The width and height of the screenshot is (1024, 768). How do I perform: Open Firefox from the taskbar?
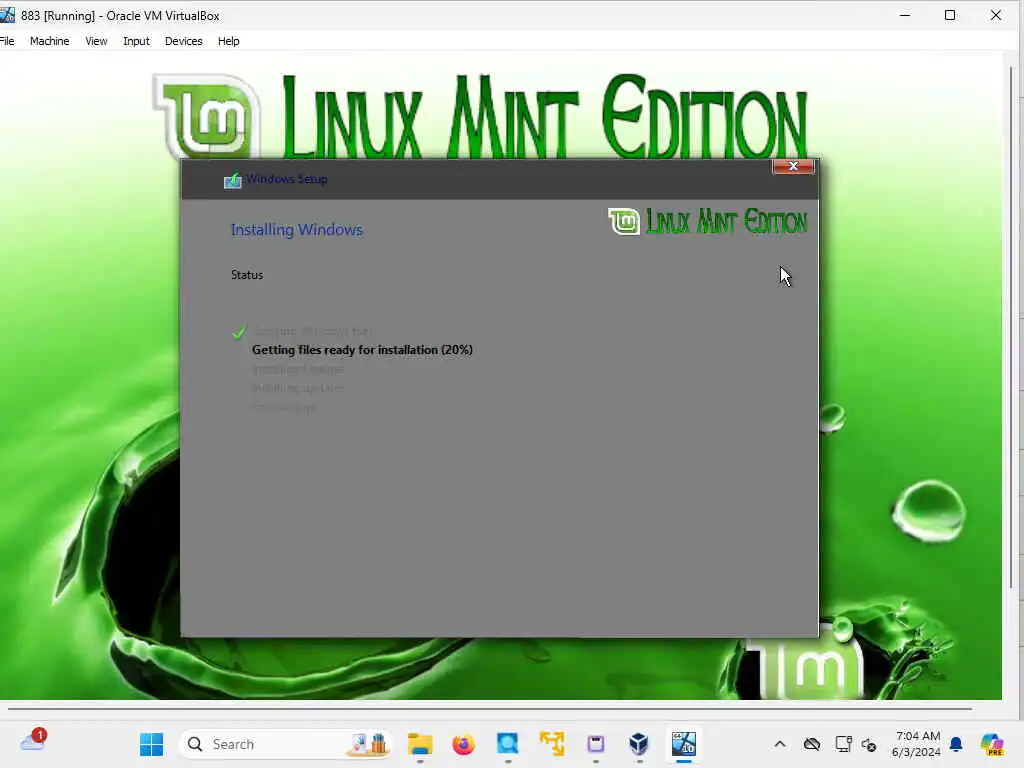464,744
